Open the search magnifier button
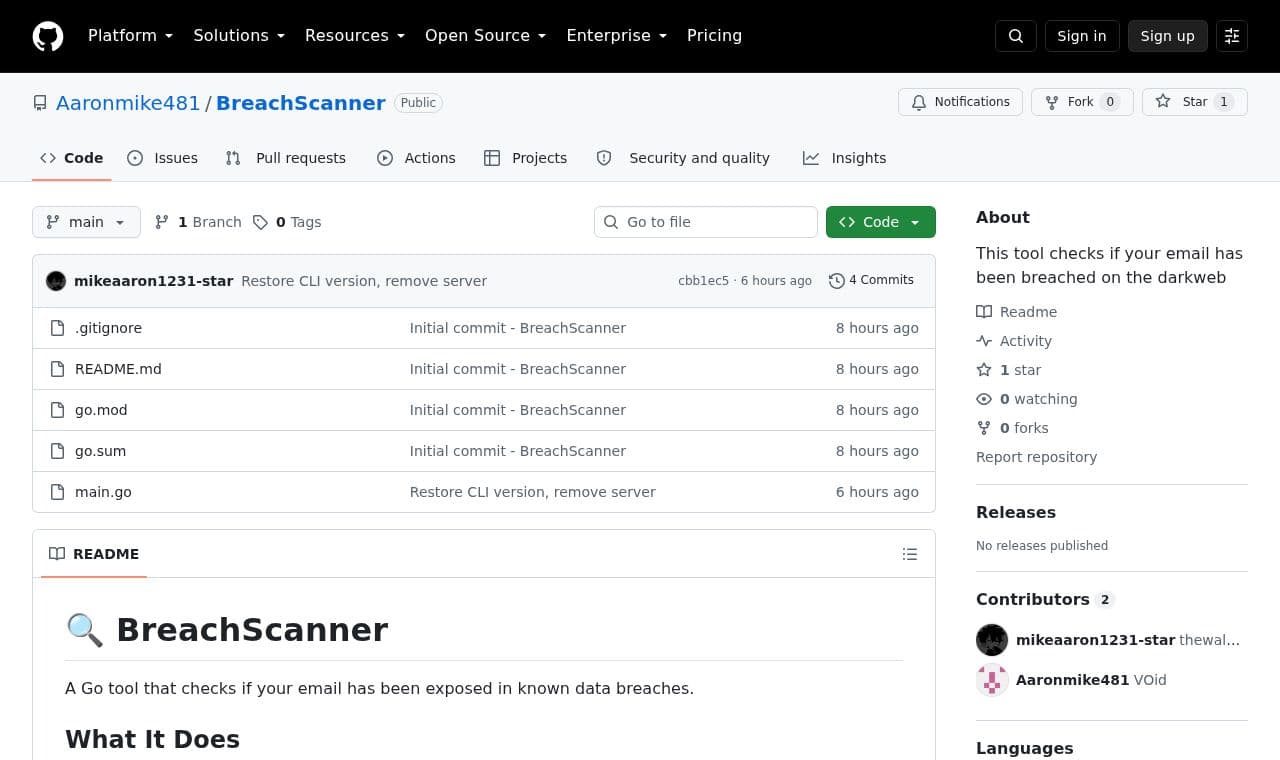1280x760 pixels. coord(1016,36)
